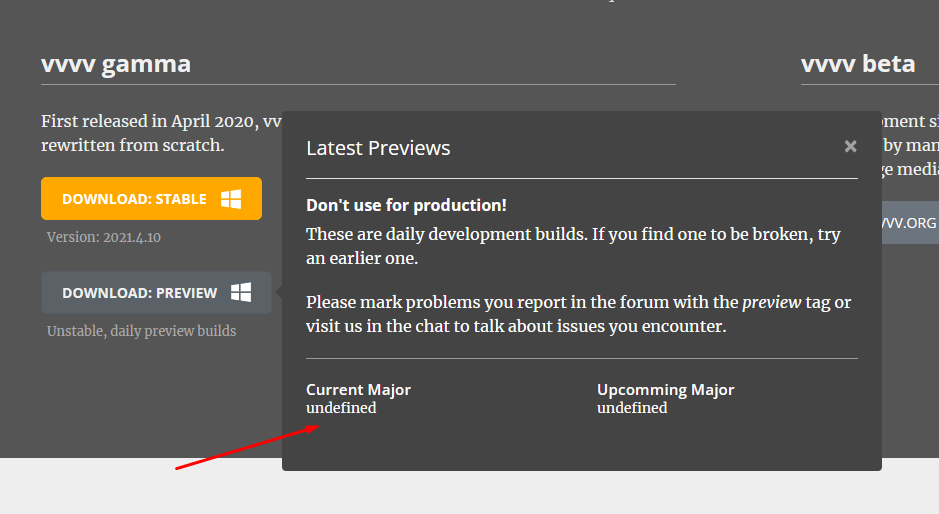Viewport: 939px width, 514px height.
Task: Click the "Version: 2021.4.10" text
Action: [104, 237]
